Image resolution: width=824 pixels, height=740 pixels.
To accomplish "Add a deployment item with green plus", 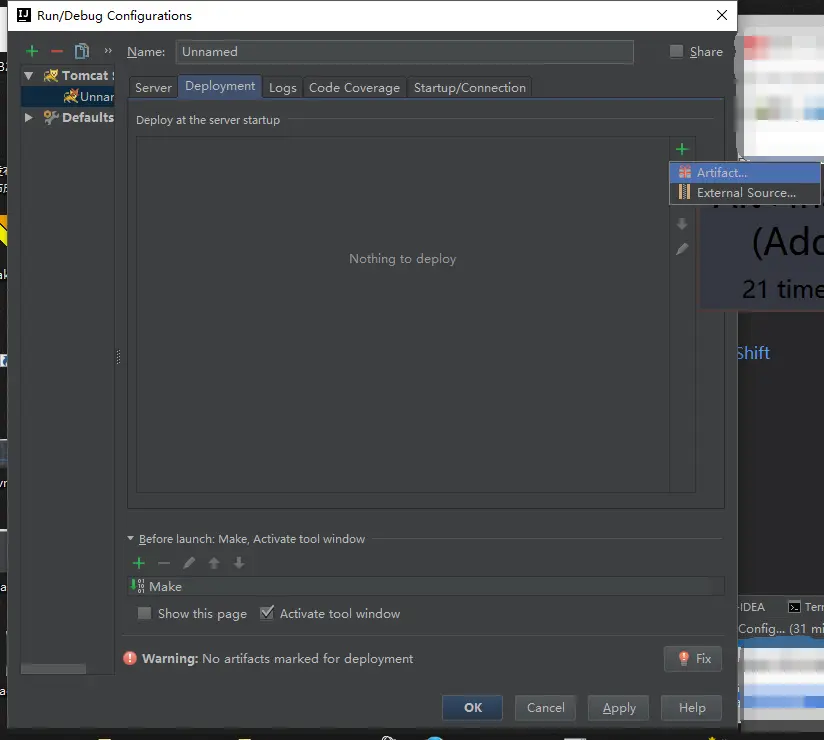I will pyautogui.click(x=682, y=149).
